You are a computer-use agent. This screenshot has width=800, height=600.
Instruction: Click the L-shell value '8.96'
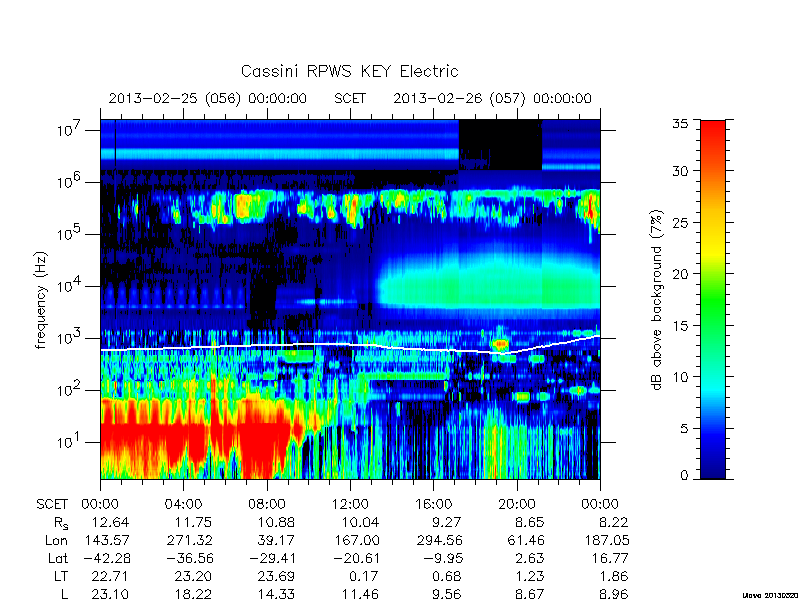coord(614,594)
